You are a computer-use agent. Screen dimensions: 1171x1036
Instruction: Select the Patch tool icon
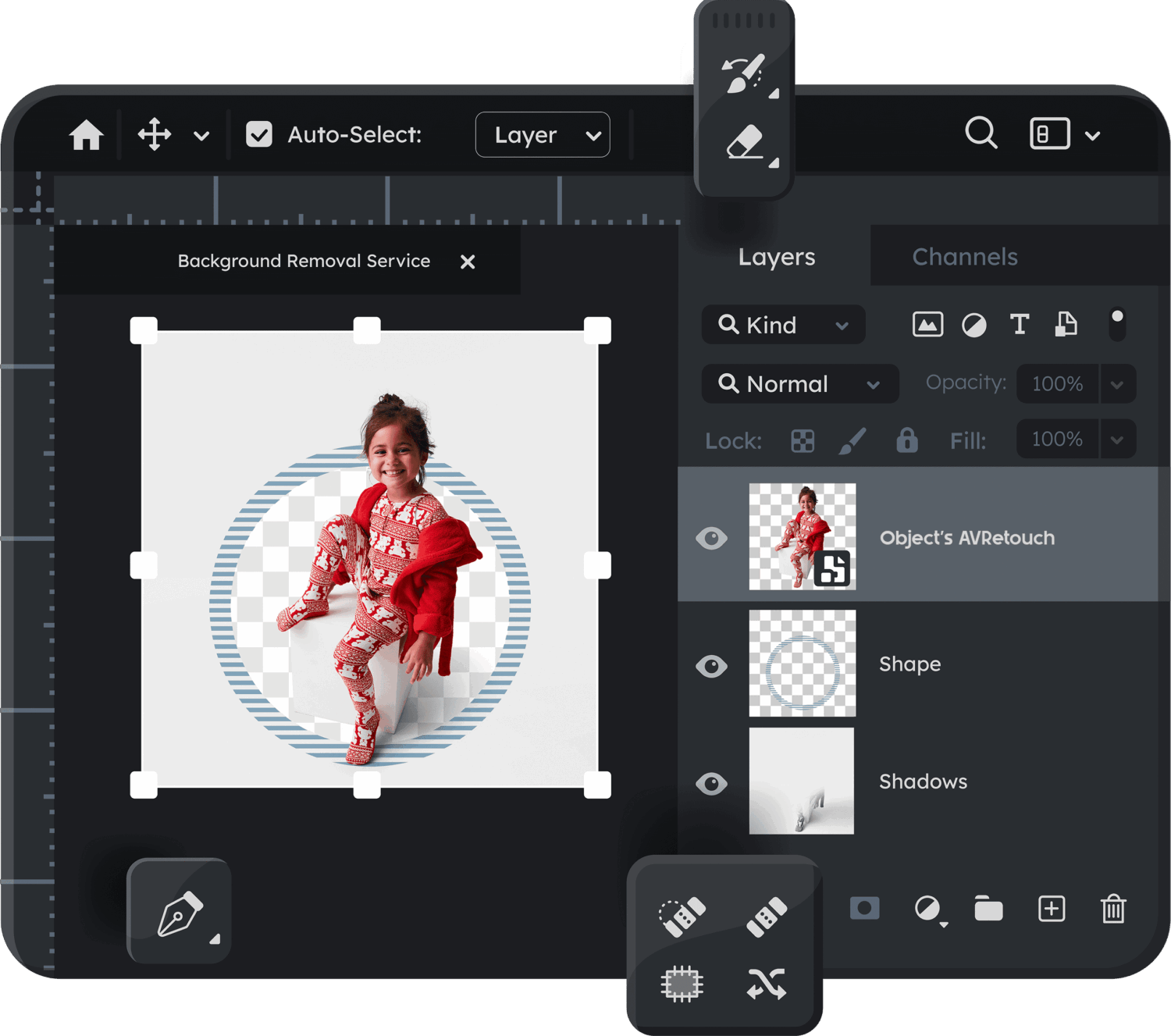[682, 984]
